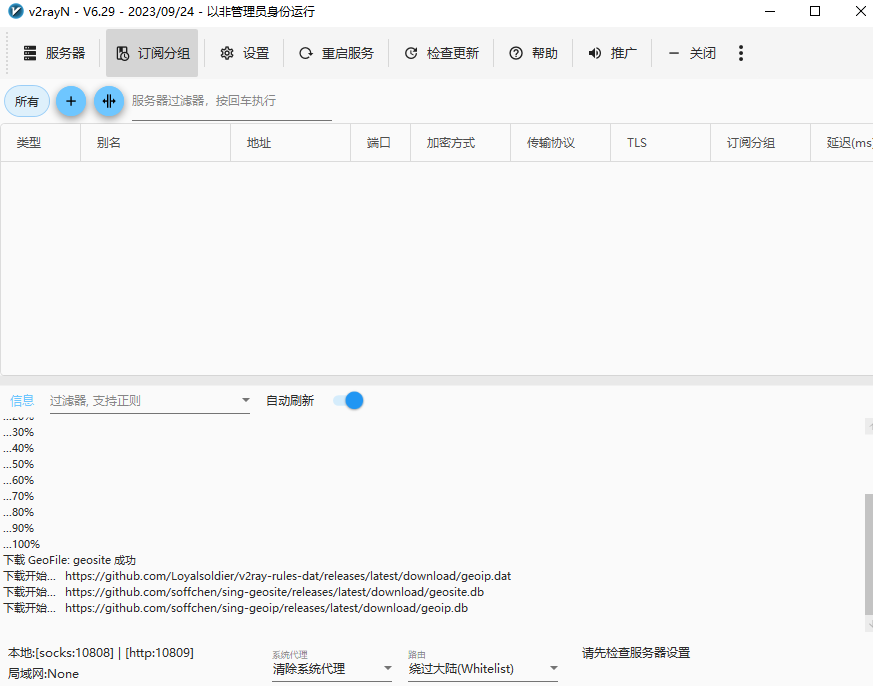
Task: Open the 路由 routing dropdown
Action: click(x=483, y=668)
